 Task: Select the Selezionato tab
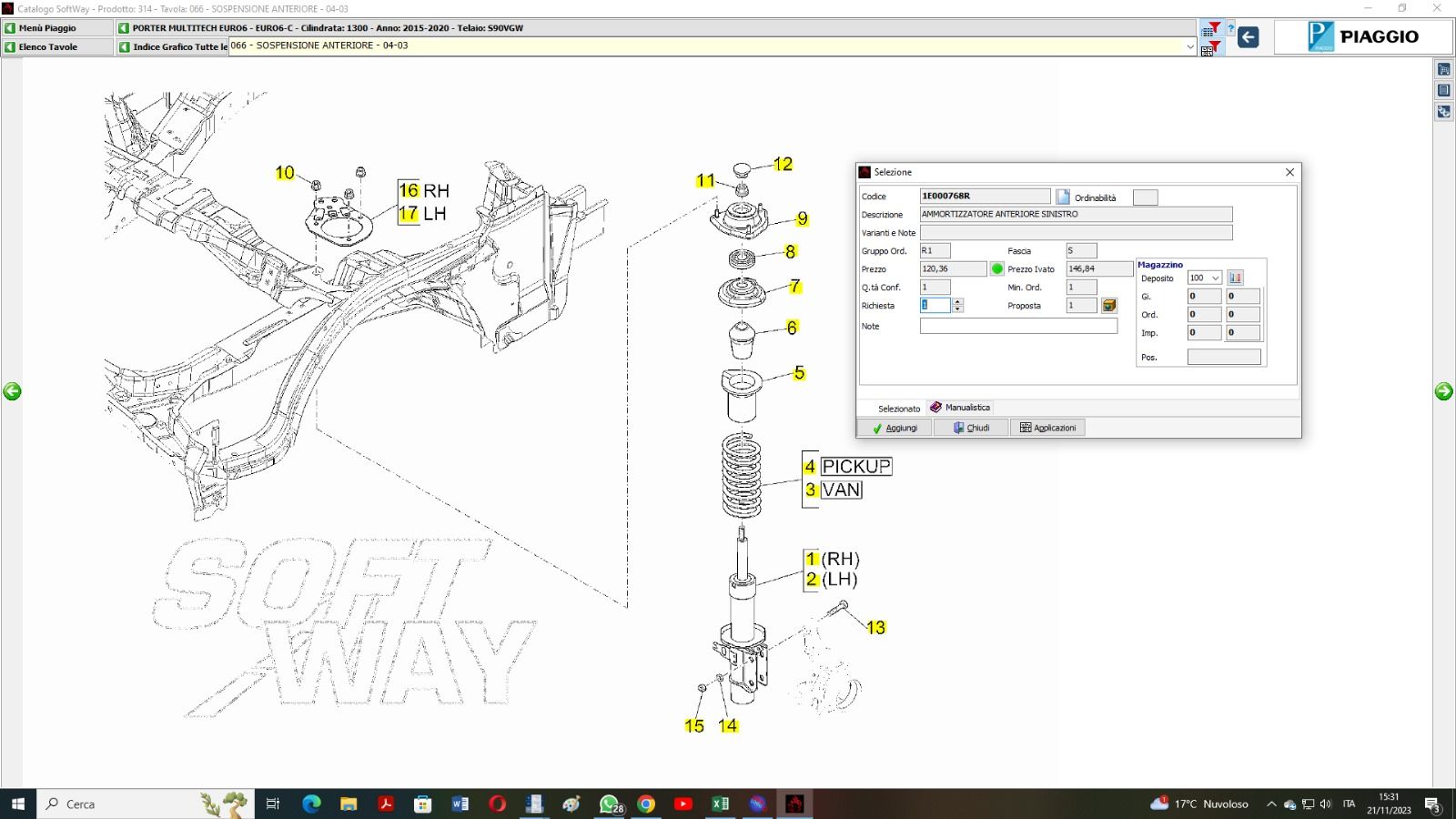(x=898, y=409)
